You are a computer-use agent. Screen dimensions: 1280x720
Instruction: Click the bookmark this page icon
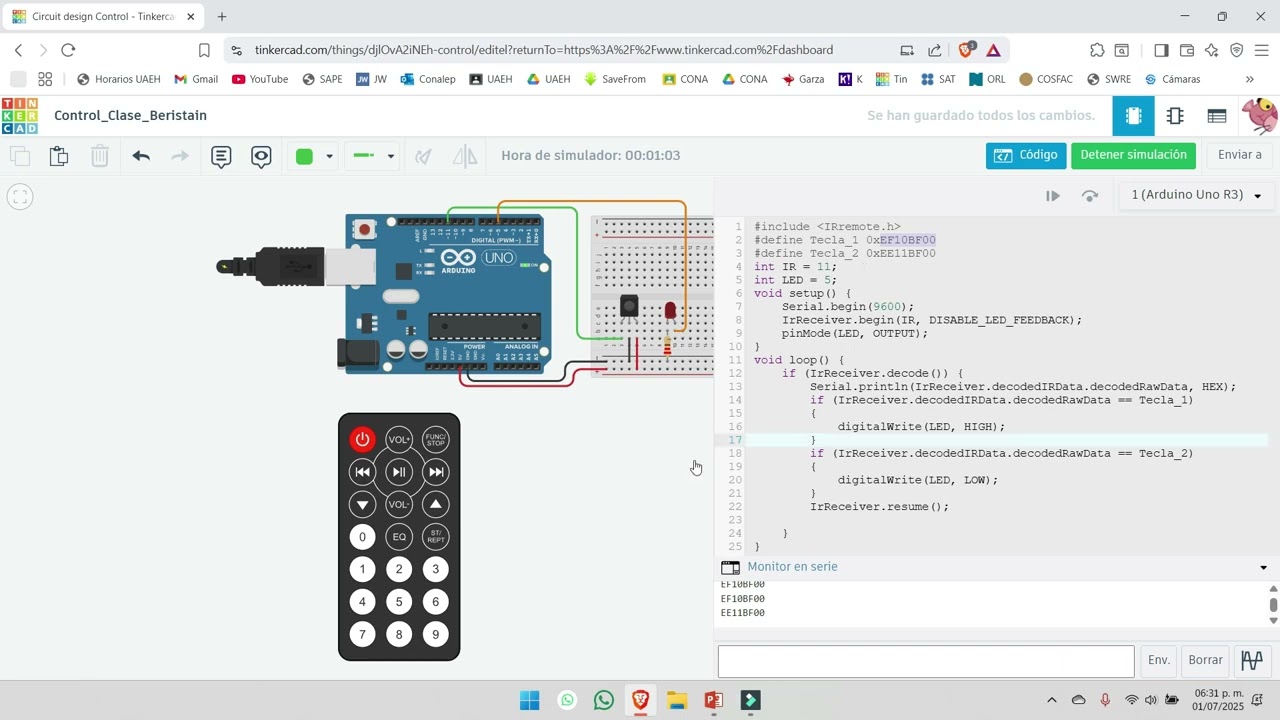click(x=204, y=50)
